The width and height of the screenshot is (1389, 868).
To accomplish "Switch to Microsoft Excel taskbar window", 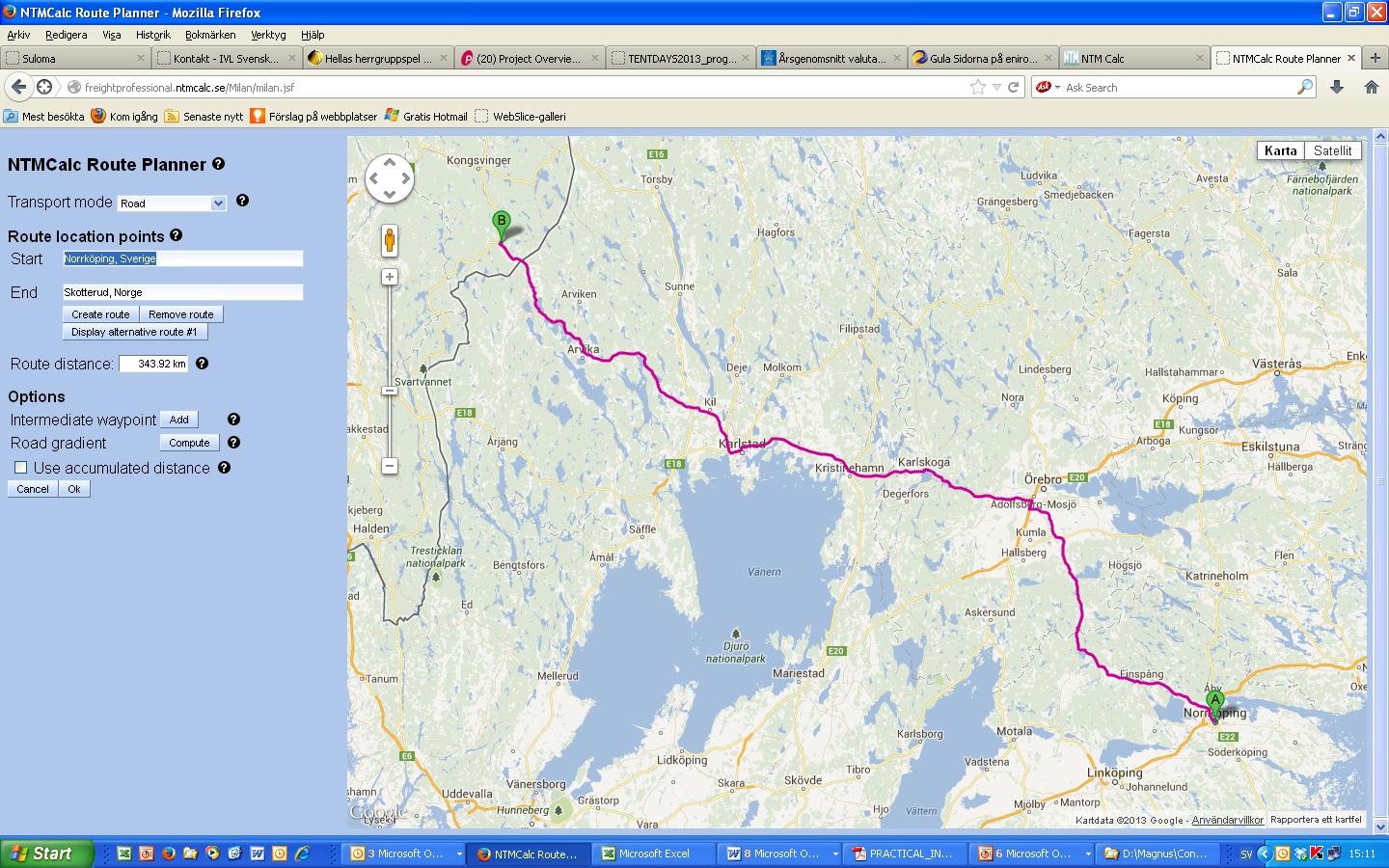I will click(x=654, y=854).
